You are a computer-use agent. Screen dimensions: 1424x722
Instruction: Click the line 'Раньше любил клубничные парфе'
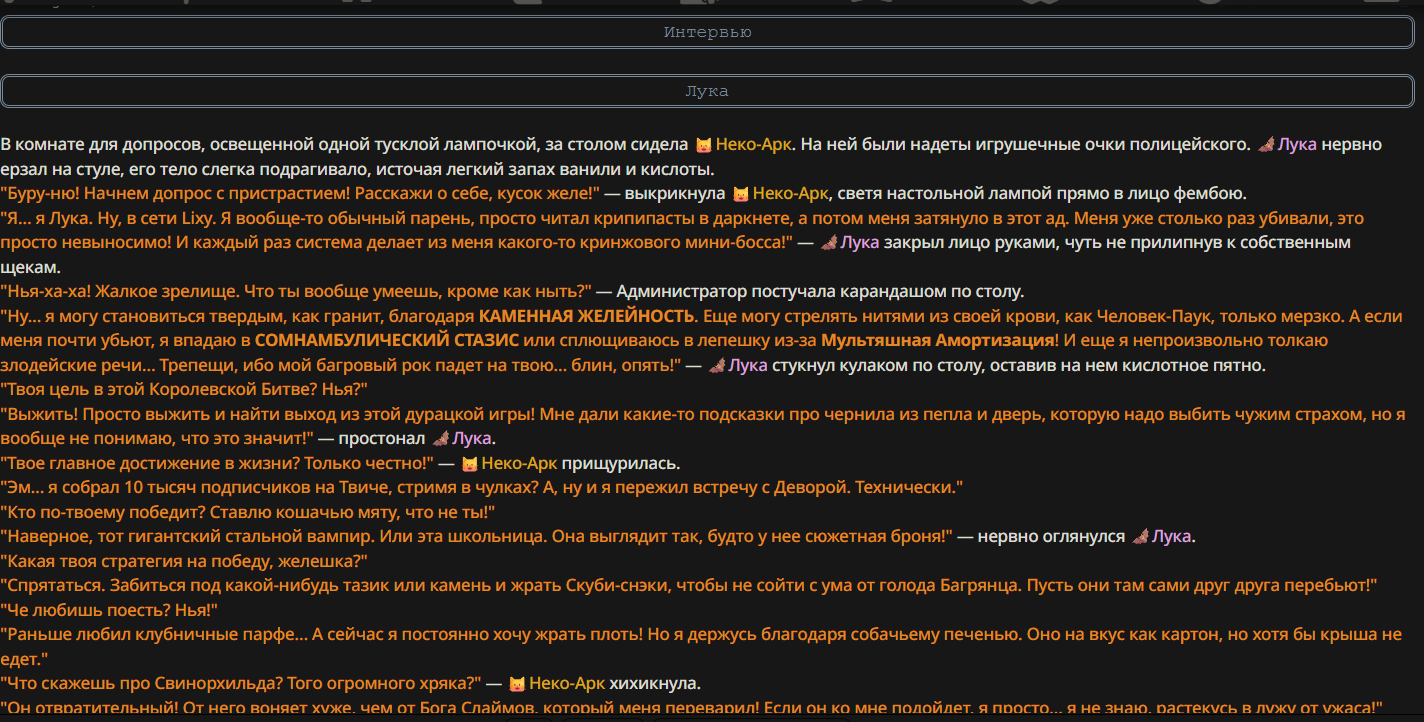pyautogui.click(x=701, y=647)
